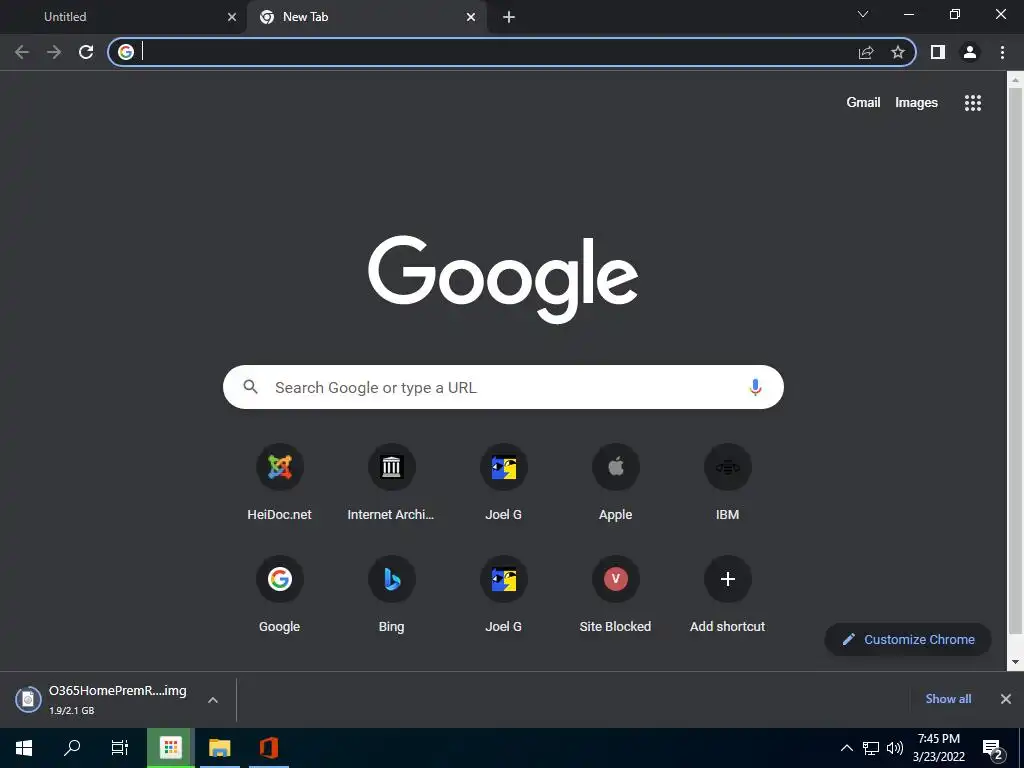Open the Internet Archive shortcut
The height and width of the screenshot is (768, 1024).
coord(391,482)
